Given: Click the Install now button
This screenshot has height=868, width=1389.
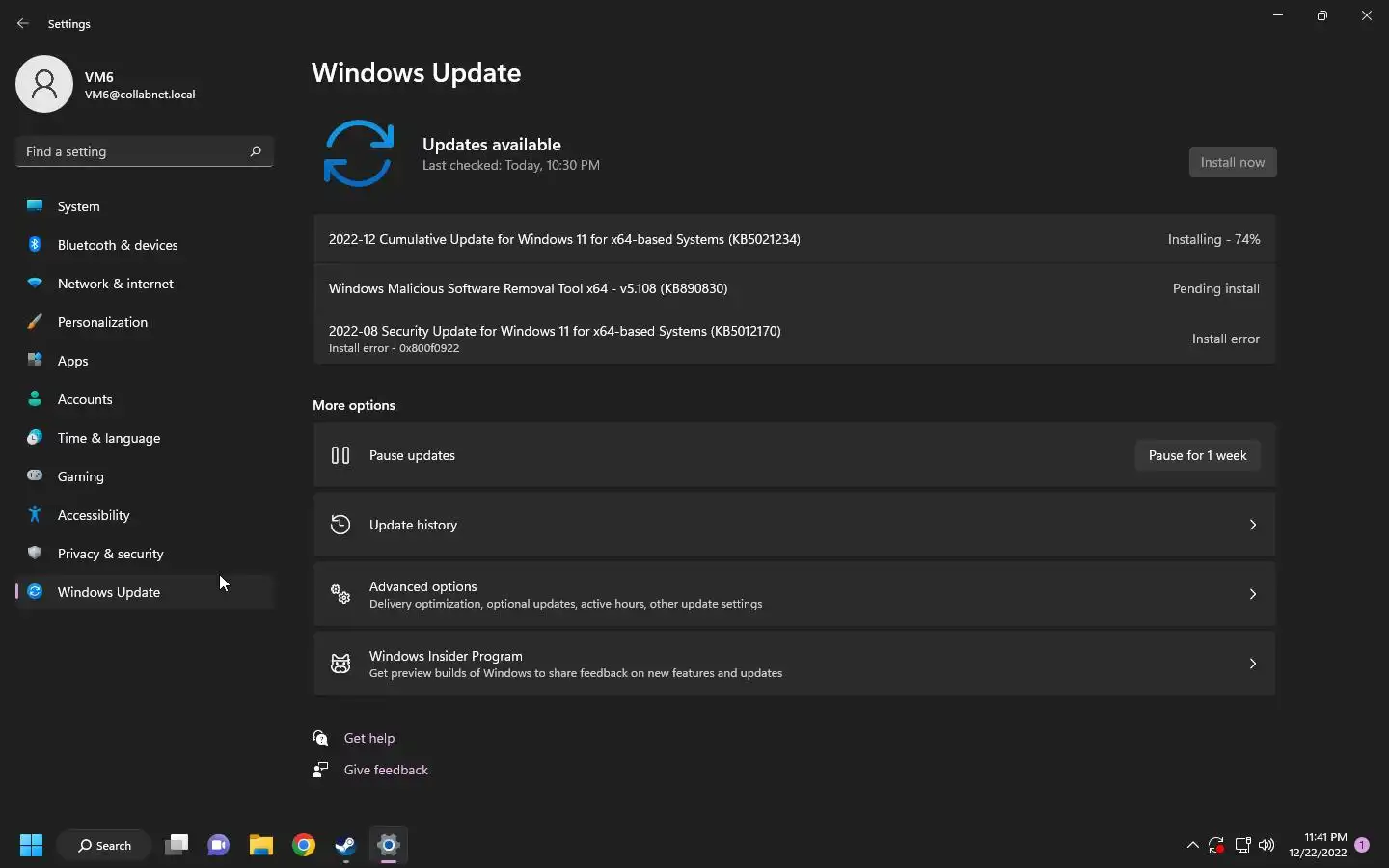Looking at the screenshot, I should click(1233, 162).
